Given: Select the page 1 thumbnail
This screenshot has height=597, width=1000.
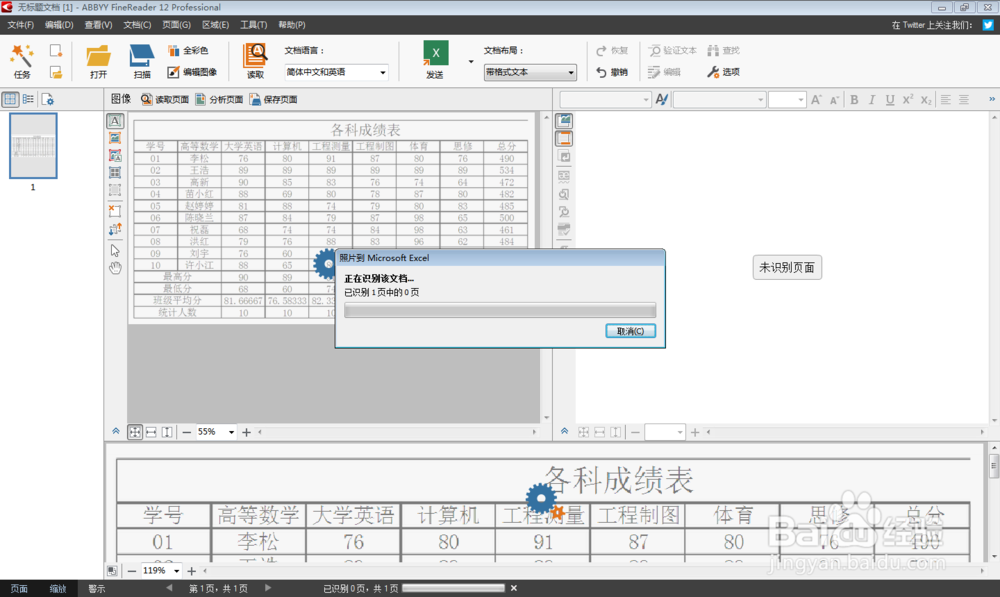Looking at the screenshot, I should point(33,146).
